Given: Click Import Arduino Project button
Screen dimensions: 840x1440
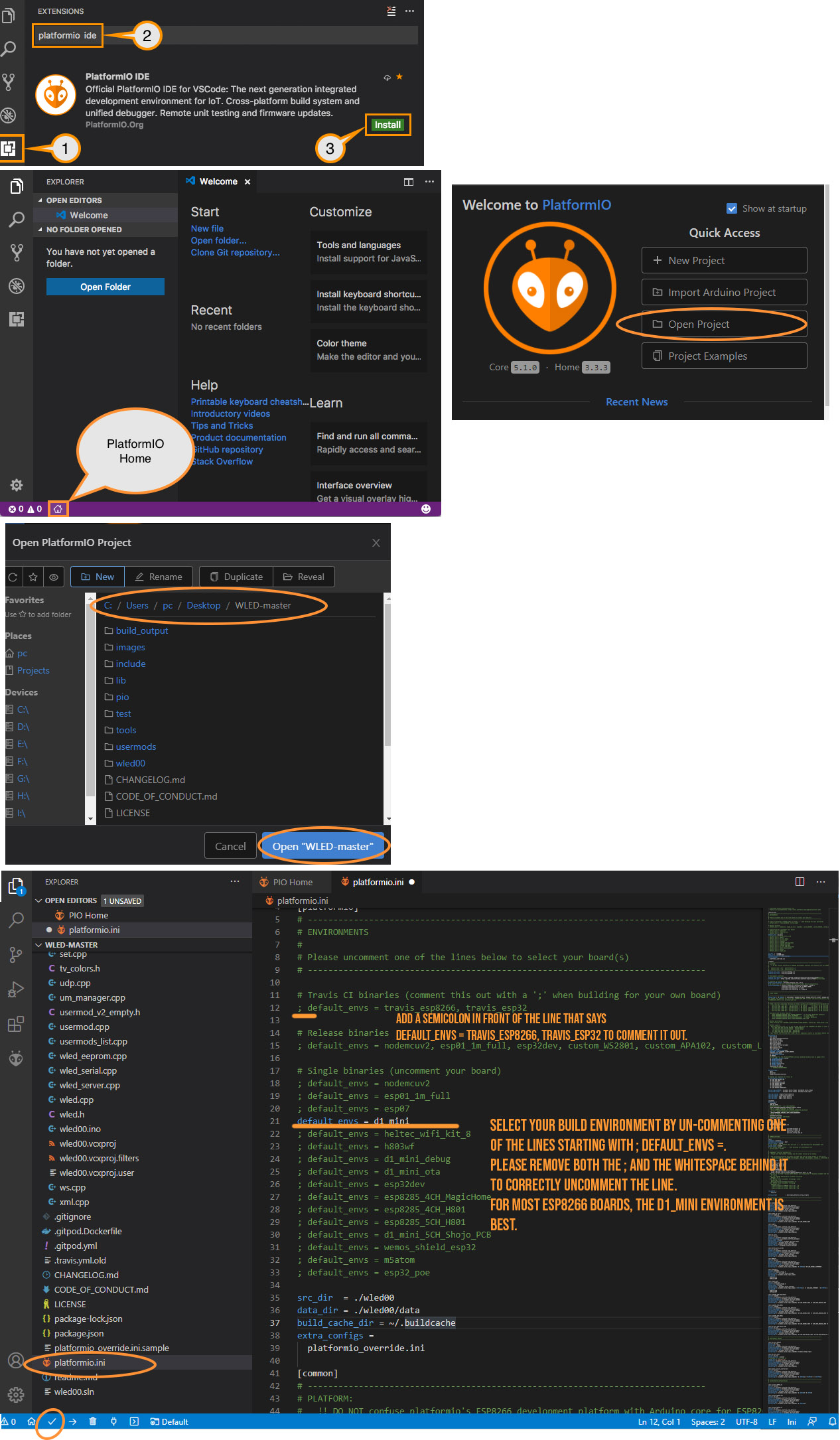Looking at the screenshot, I should (x=725, y=292).
